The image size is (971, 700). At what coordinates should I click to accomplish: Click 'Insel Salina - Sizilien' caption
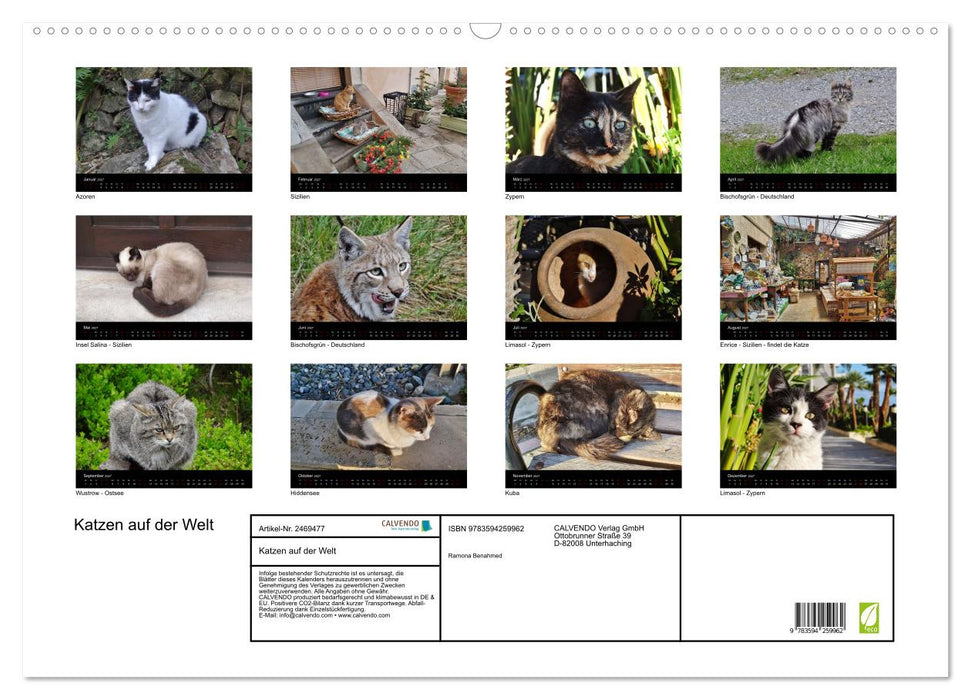(103, 344)
